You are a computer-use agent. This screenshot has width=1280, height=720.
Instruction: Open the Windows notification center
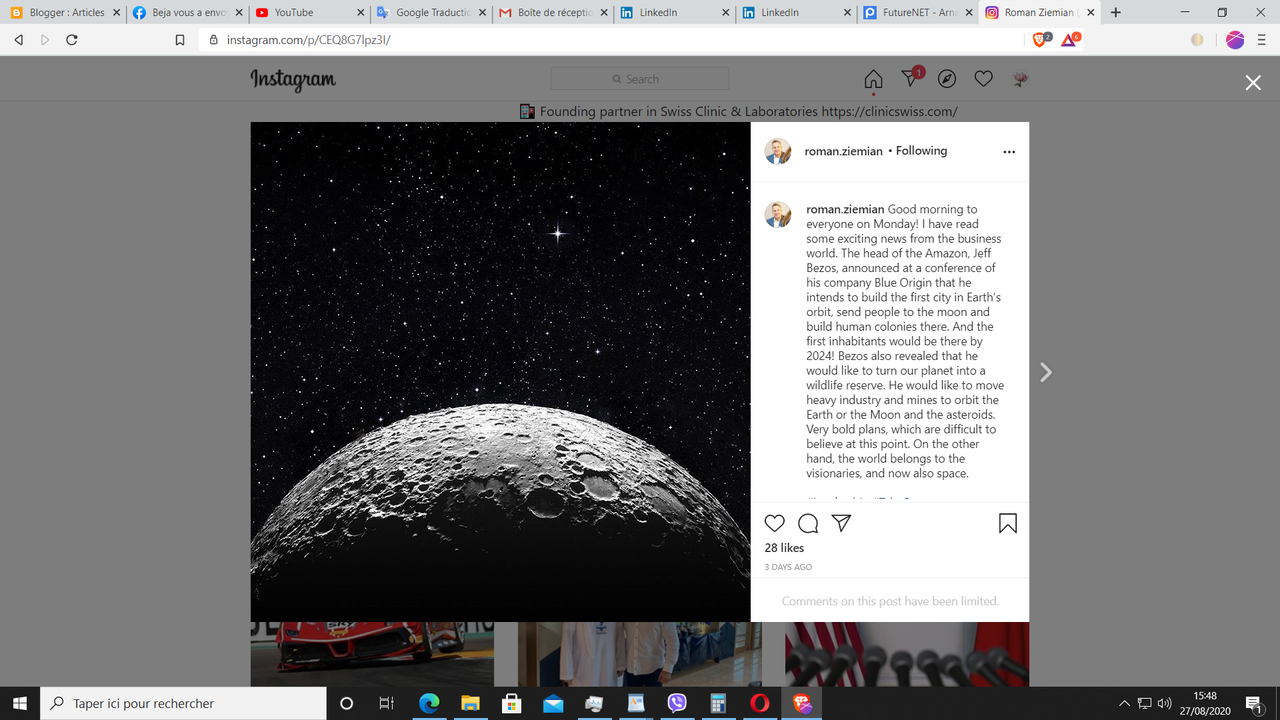1254,704
